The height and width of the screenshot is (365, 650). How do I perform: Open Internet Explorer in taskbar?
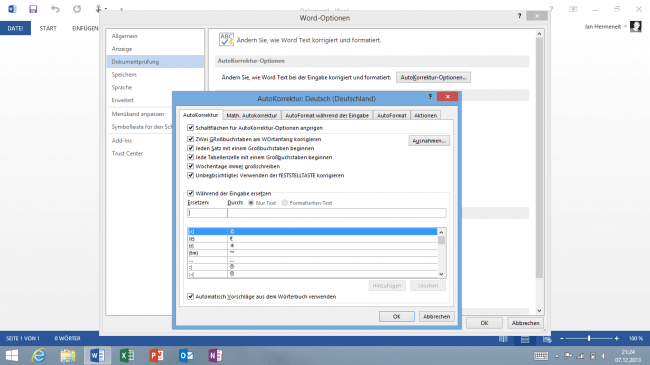[39, 355]
